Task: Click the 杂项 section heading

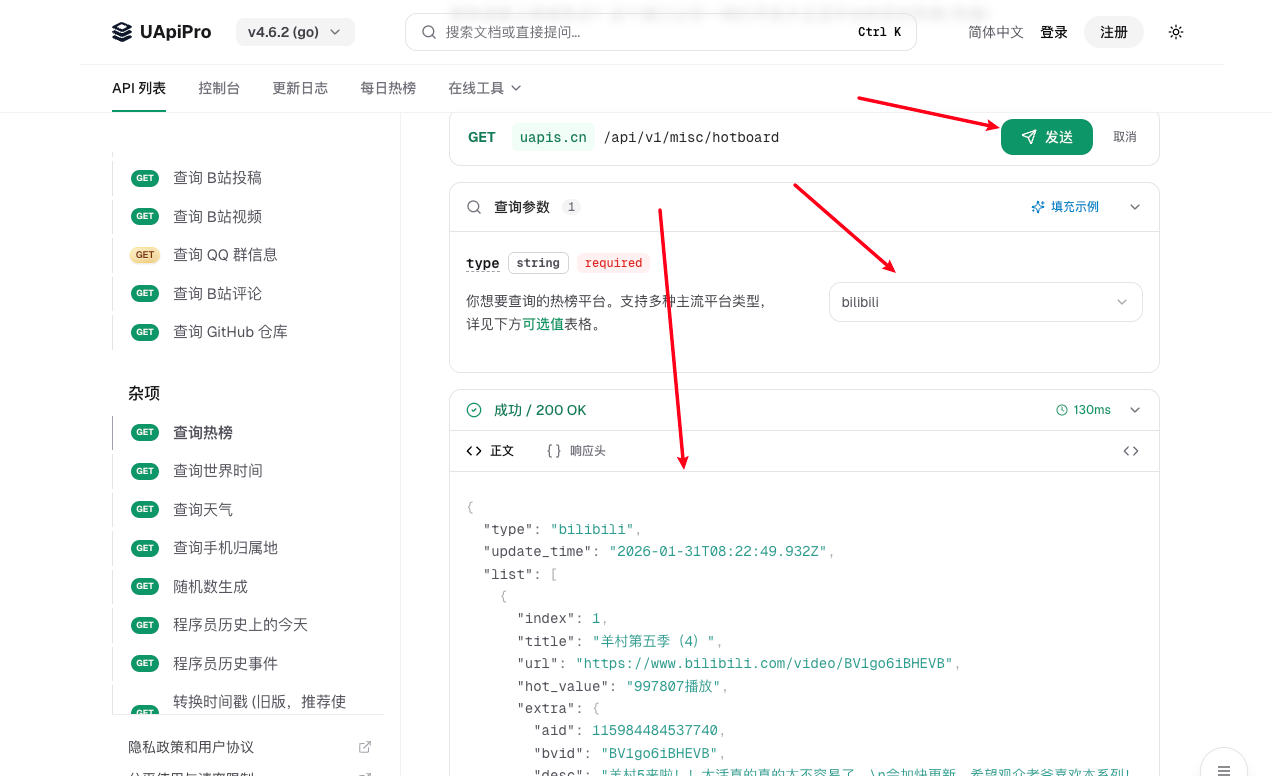Action: click(144, 393)
